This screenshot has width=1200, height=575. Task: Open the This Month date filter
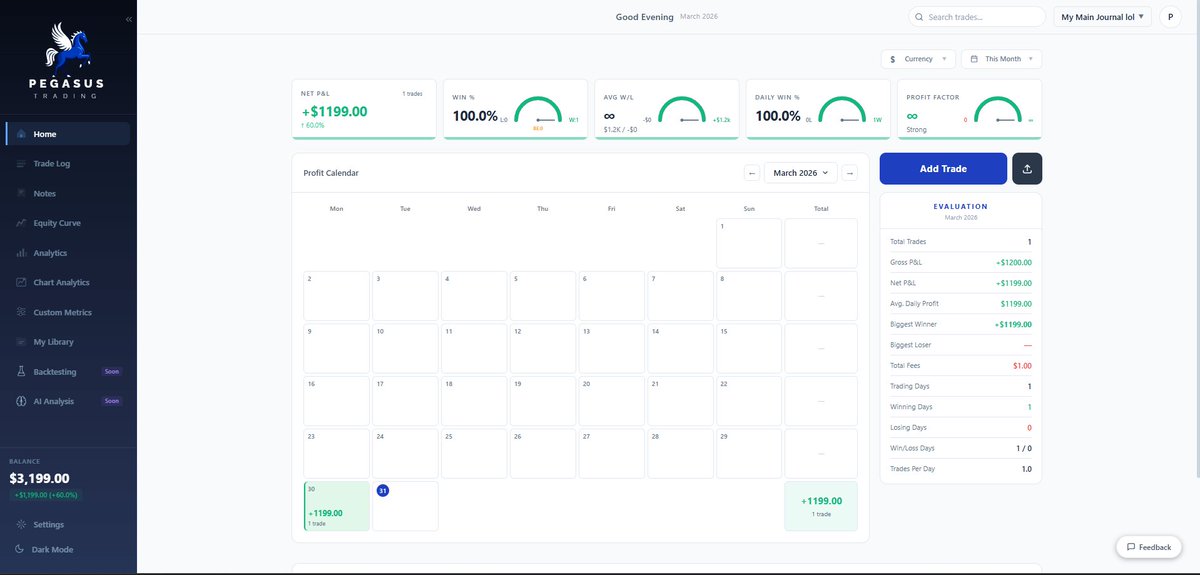tap(1002, 59)
